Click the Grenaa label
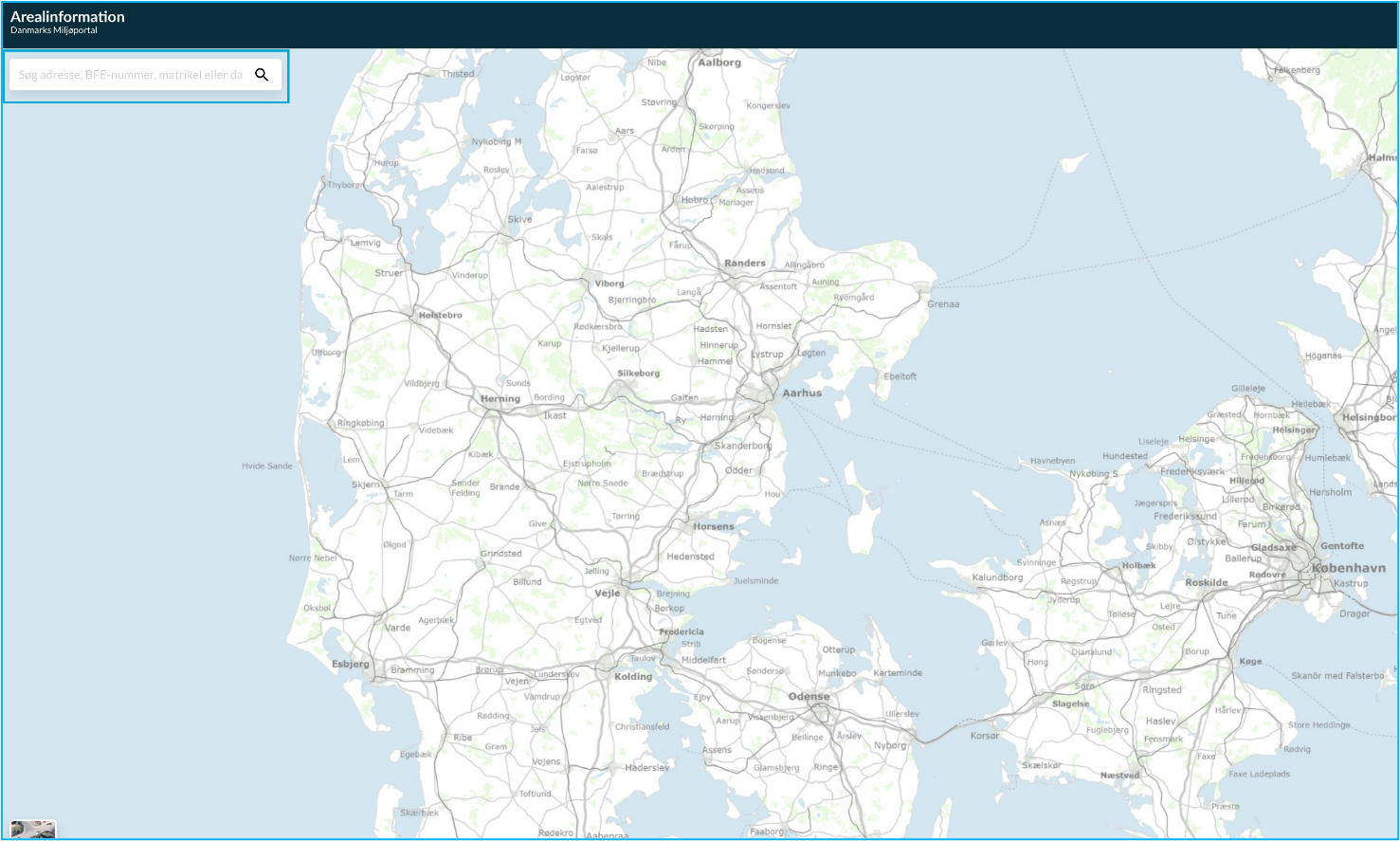This screenshot has height=841, width=1400. pyautogui.click(x=944, y=303)
